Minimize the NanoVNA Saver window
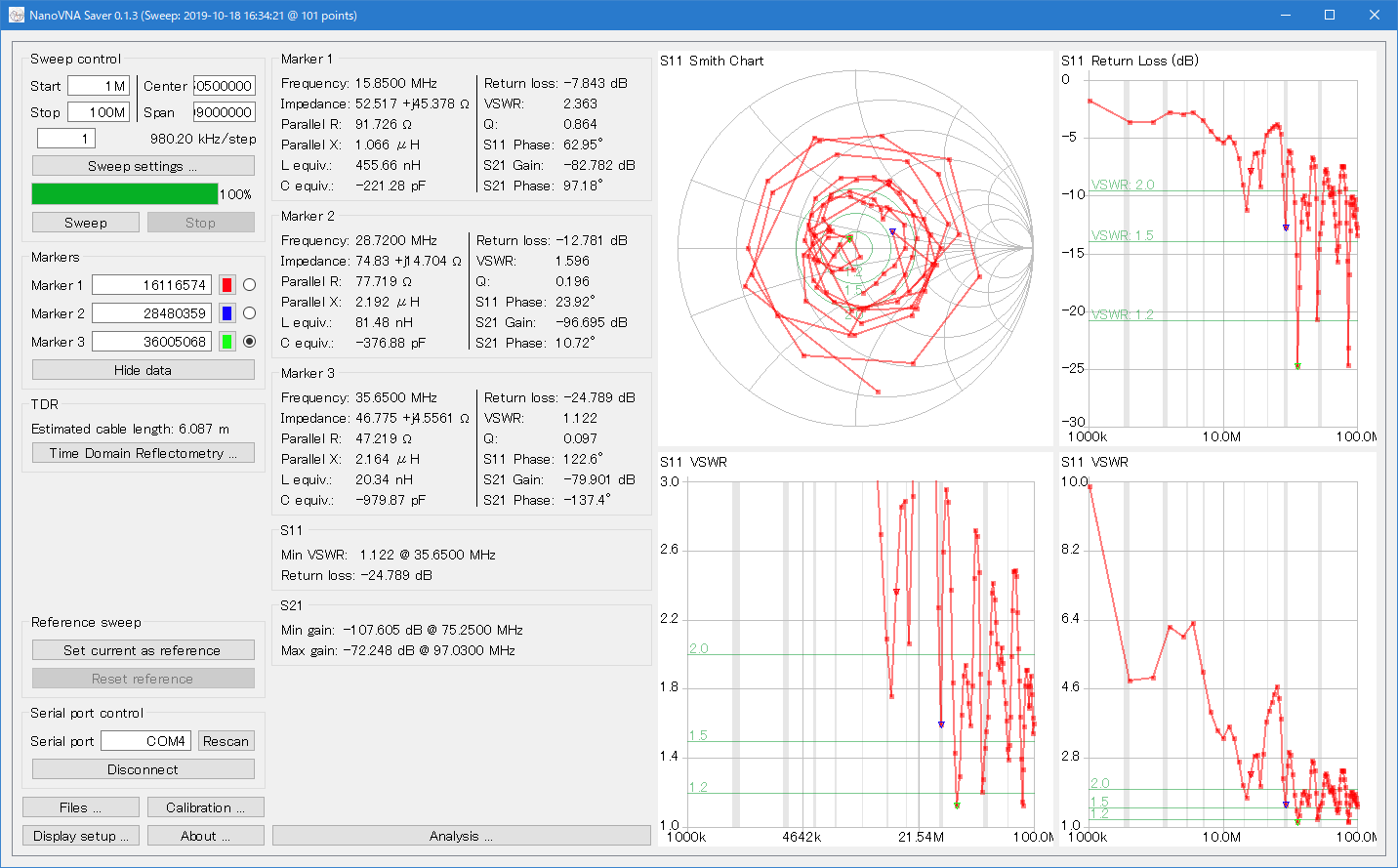 (x=1286, y=15)
